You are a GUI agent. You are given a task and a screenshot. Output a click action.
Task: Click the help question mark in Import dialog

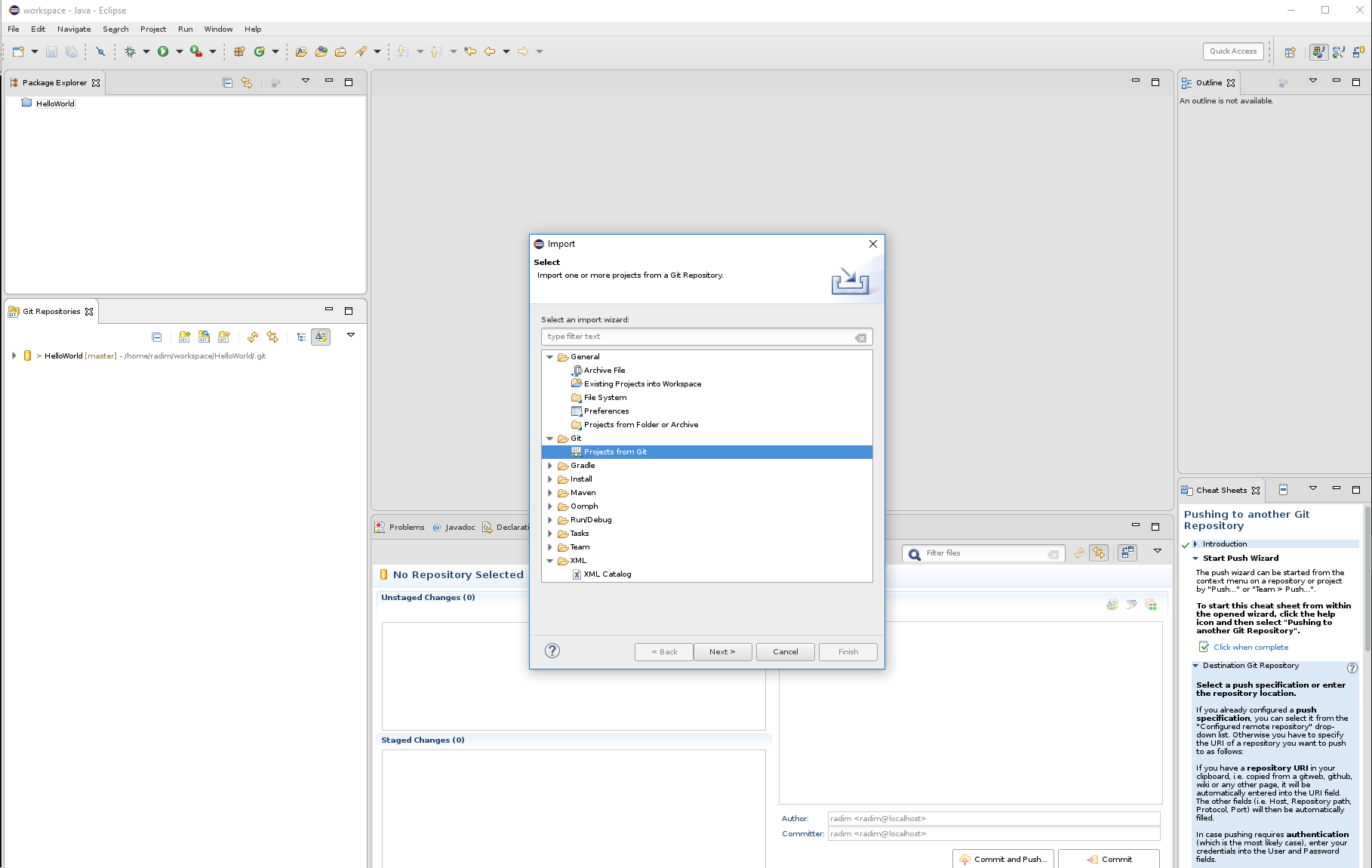(552, 651)
